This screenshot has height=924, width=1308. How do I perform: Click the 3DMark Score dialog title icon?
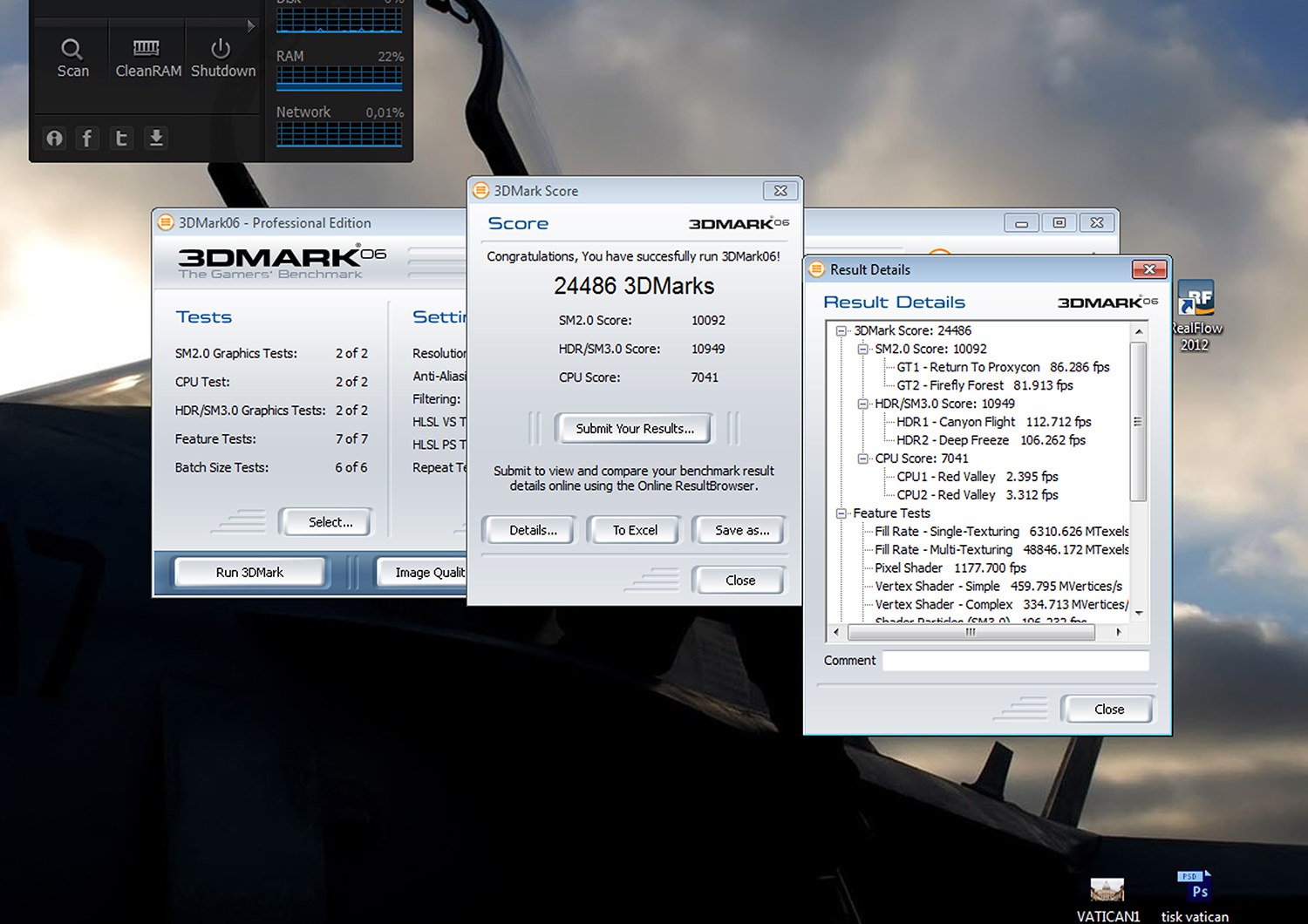[480, 190]
